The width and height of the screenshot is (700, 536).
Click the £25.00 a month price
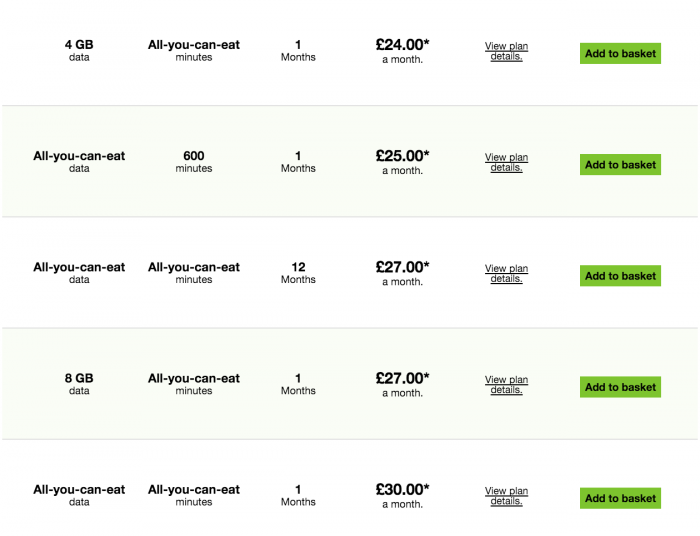(x=402, y=162)
